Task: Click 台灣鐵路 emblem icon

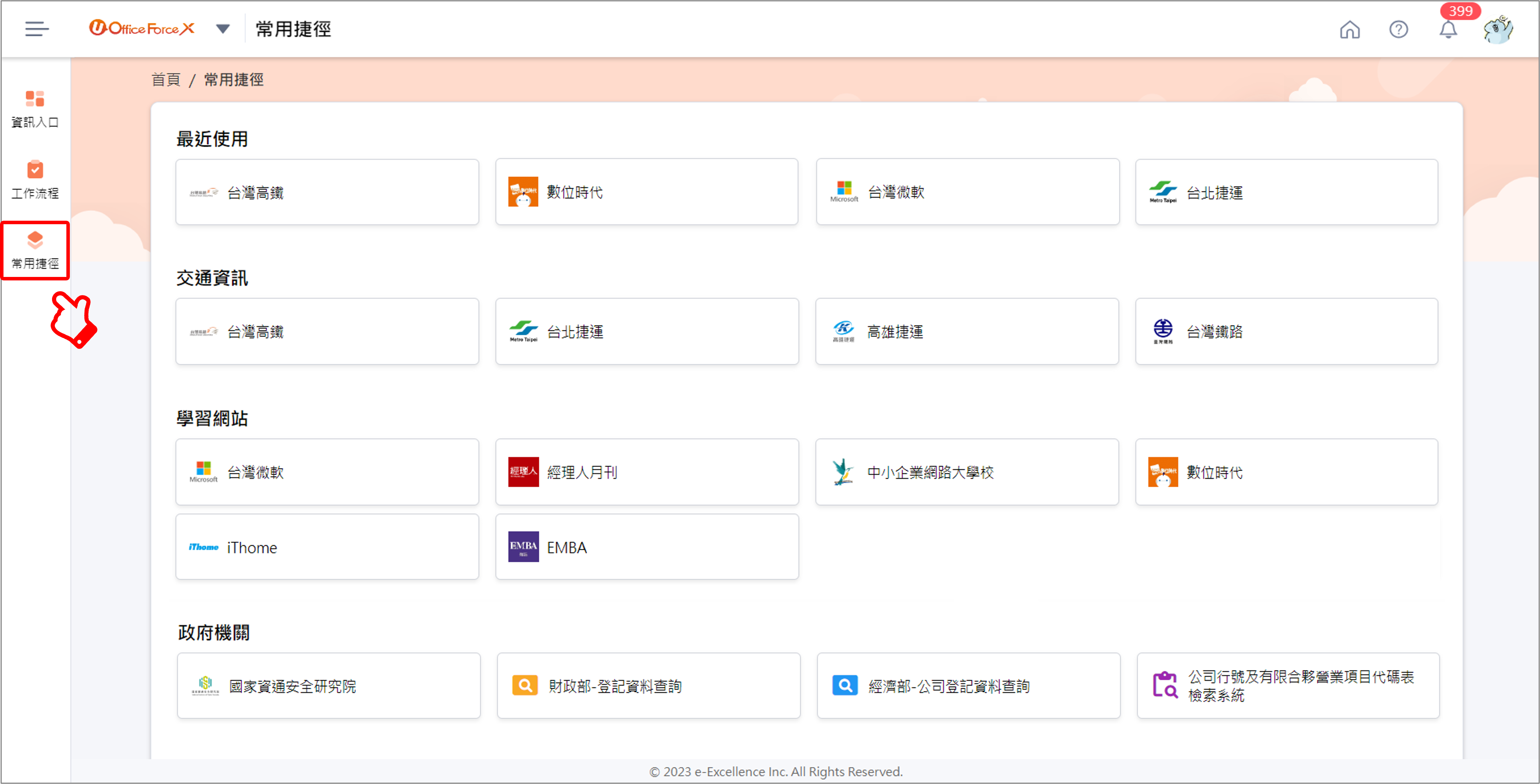Action: [x=1163, y=331]
